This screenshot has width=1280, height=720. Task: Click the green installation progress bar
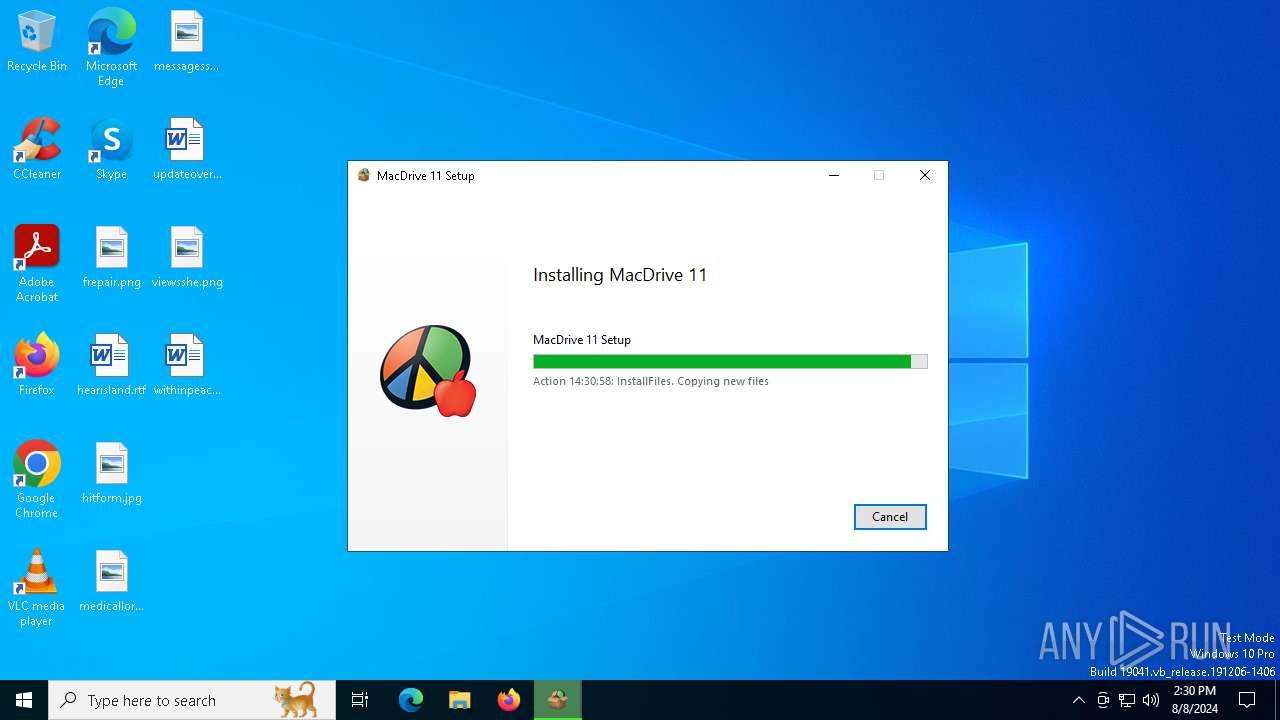730,362
